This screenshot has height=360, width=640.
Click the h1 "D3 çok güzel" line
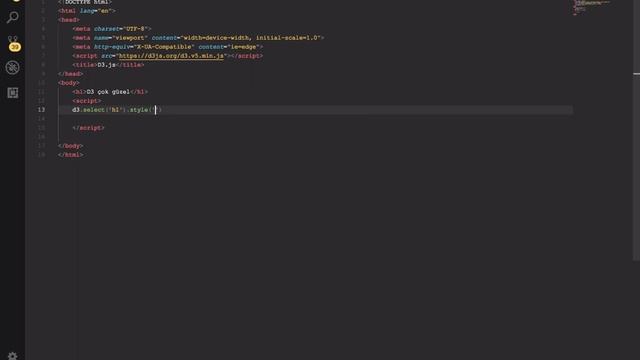point(110,92)
